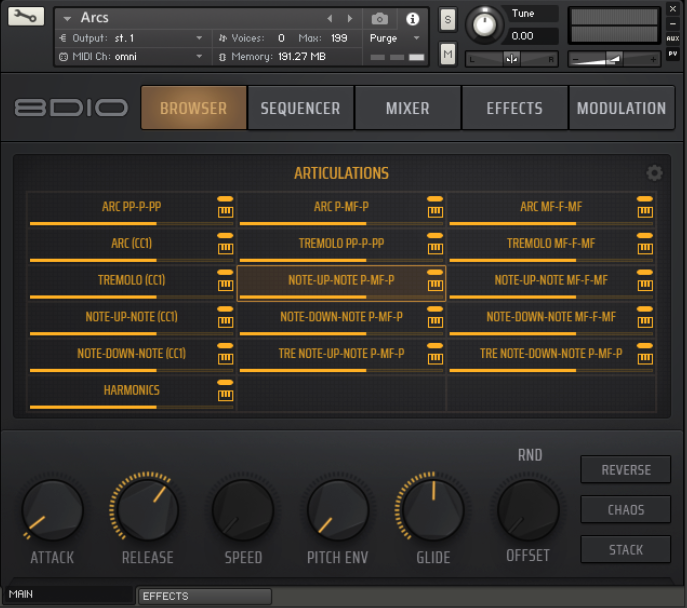Click keyboard icon for TRE NOTE-UP-NOTE P-MF-P
The height and width of the screenshot is (608, 687).
(435, 359)
